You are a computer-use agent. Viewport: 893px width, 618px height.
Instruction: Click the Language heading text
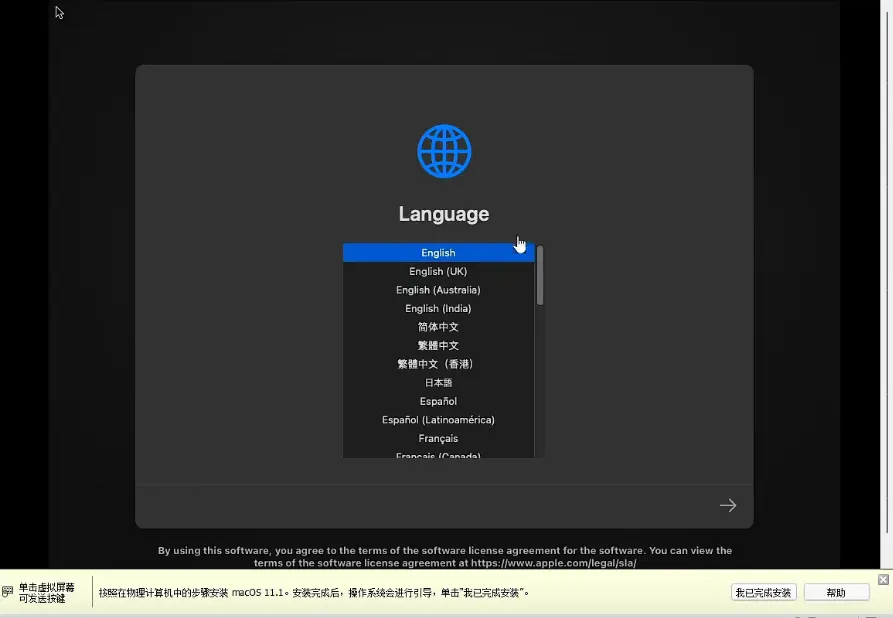[x=444, y=214]
